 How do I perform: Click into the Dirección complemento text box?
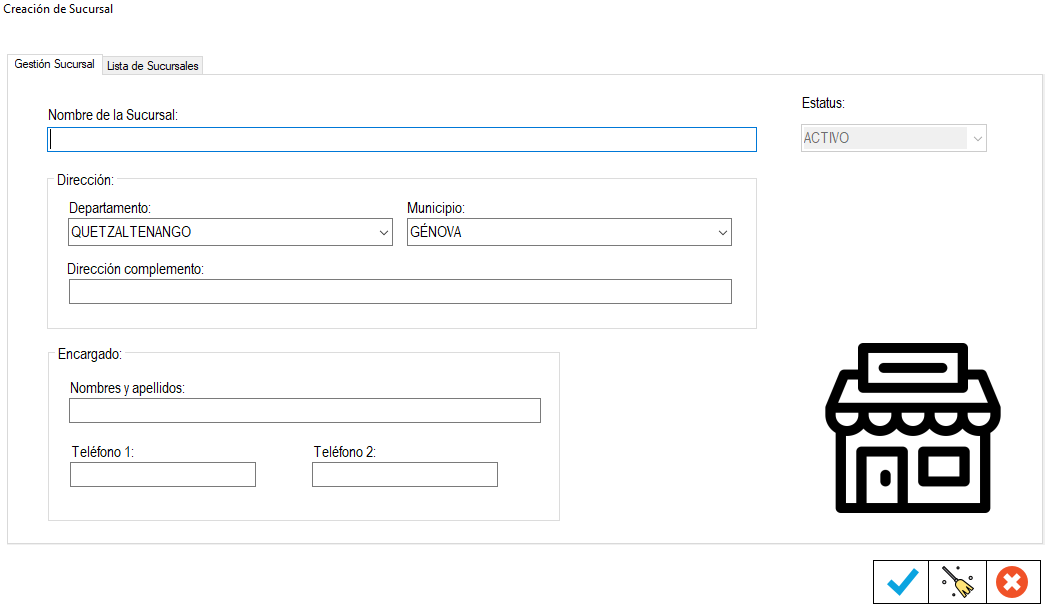pos(400,291)
